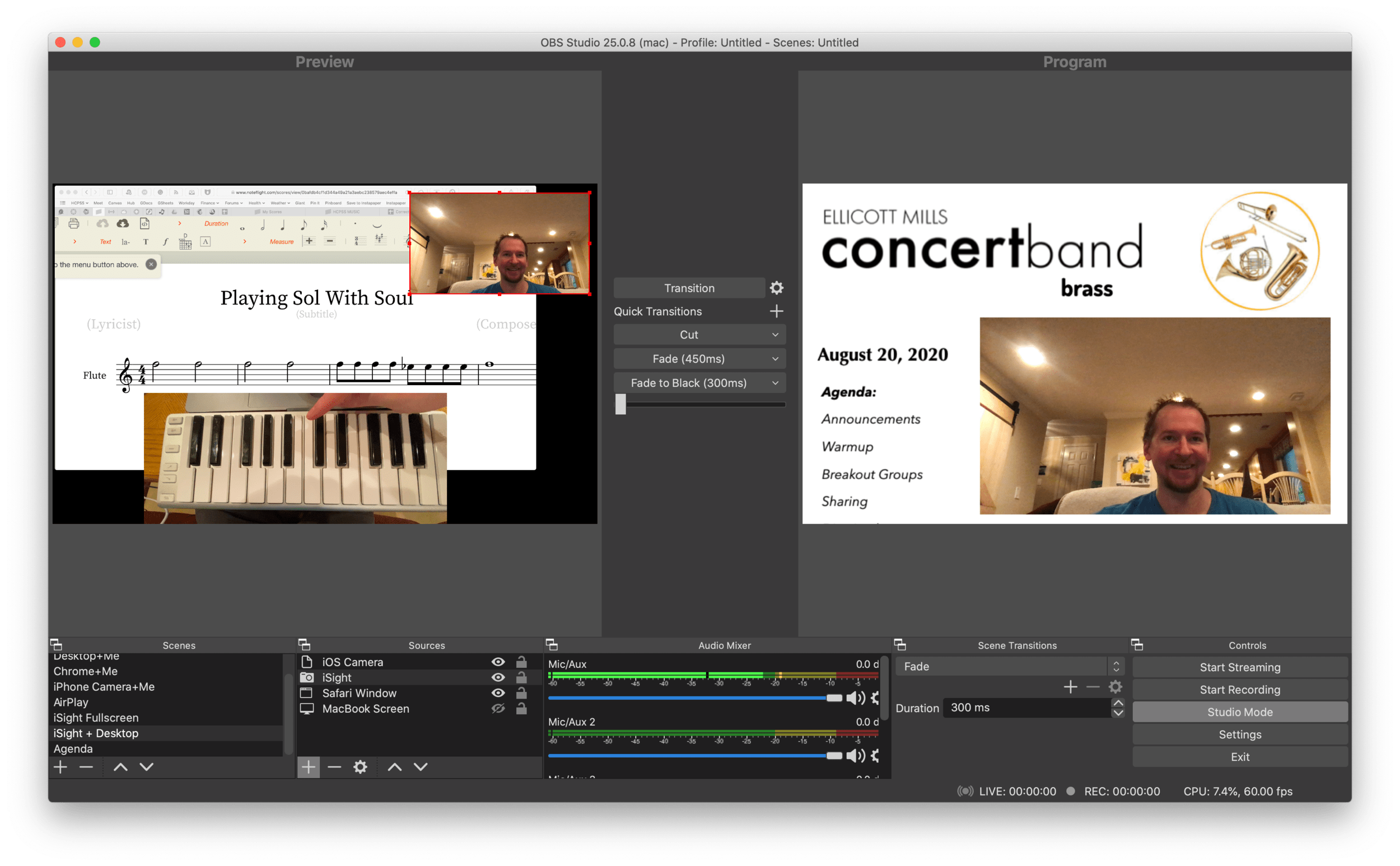This screenshot has height=866, width=1400.
Task: Select the Agenda scene
Action: pyautogui.click(x=73, y=748)
